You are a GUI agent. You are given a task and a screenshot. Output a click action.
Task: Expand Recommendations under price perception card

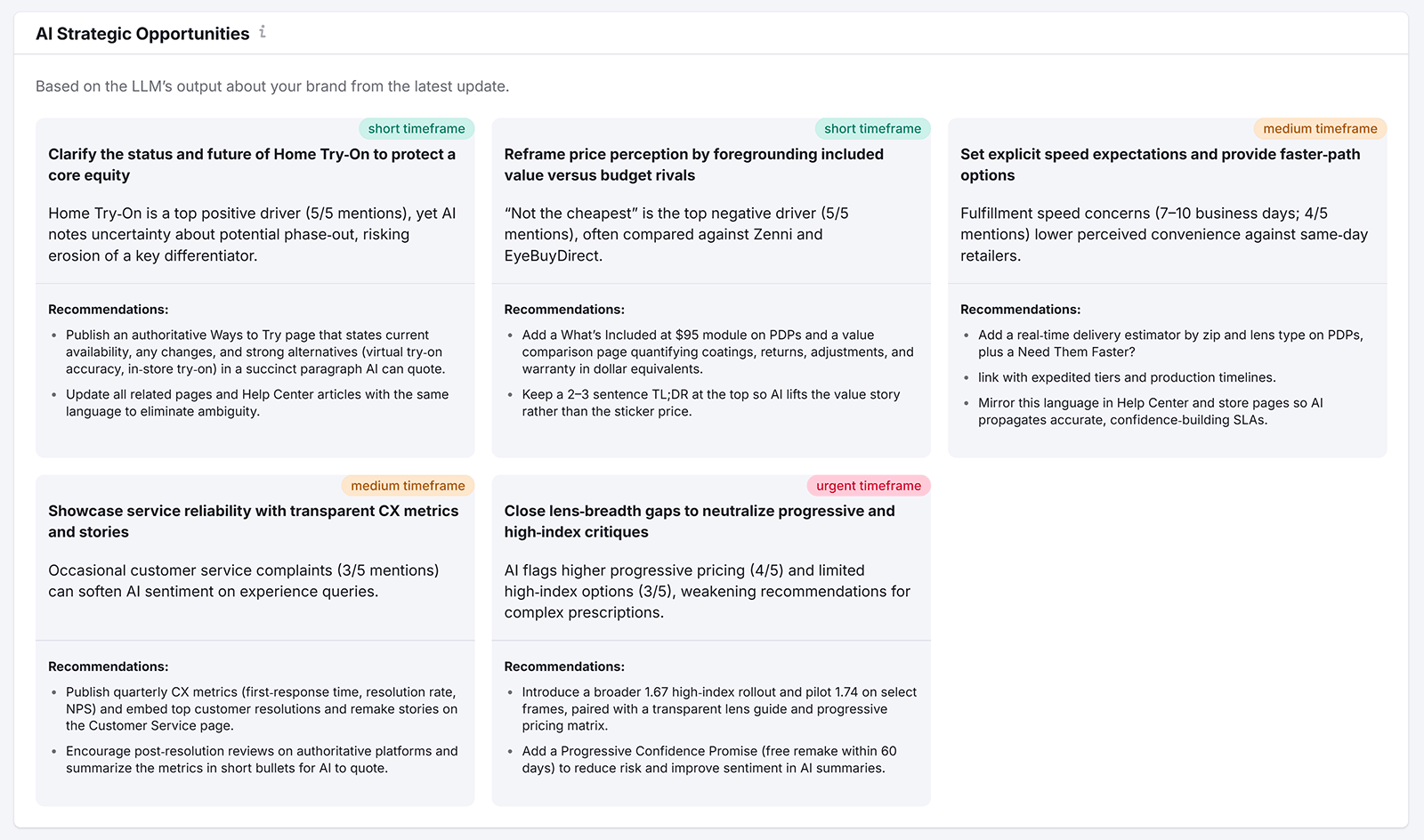pyautogui.click(x=564, y=309)
